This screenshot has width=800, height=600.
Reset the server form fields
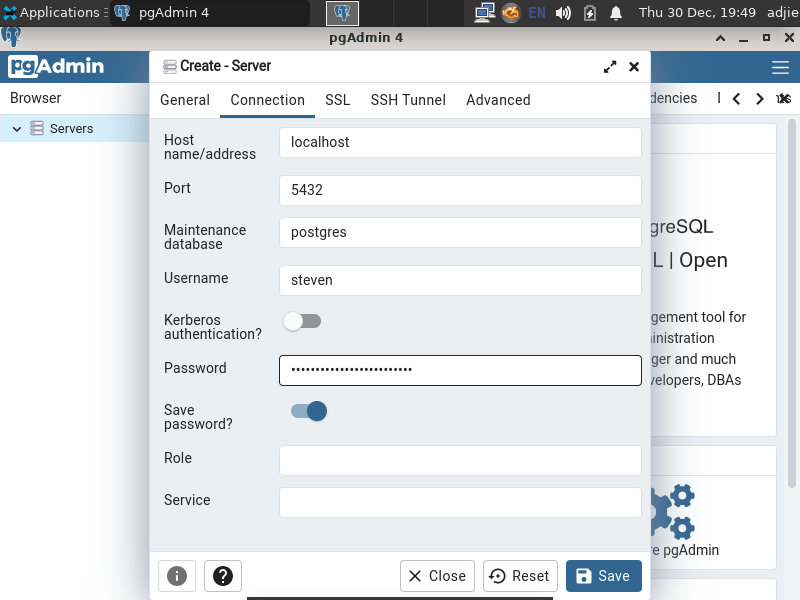(520, 576)
